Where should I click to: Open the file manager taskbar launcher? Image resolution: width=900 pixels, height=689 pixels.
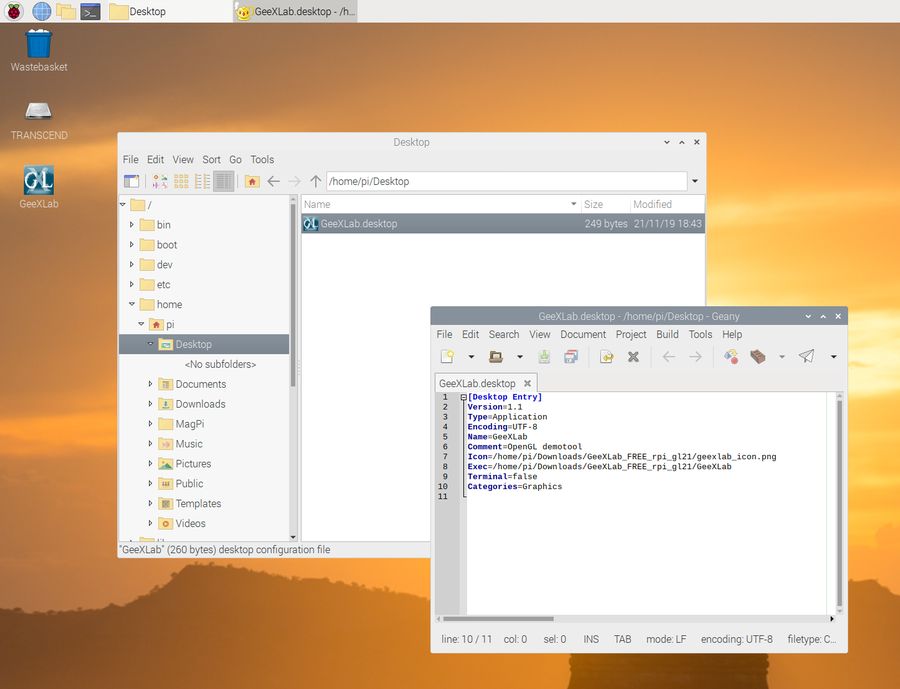[66, 11]
